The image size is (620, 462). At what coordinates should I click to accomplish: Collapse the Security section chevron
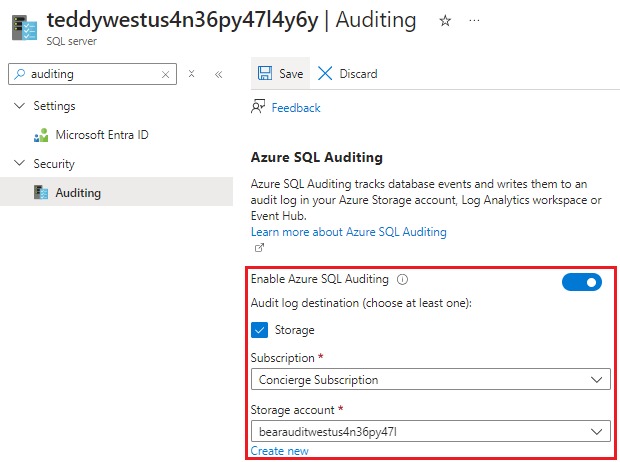19,163
